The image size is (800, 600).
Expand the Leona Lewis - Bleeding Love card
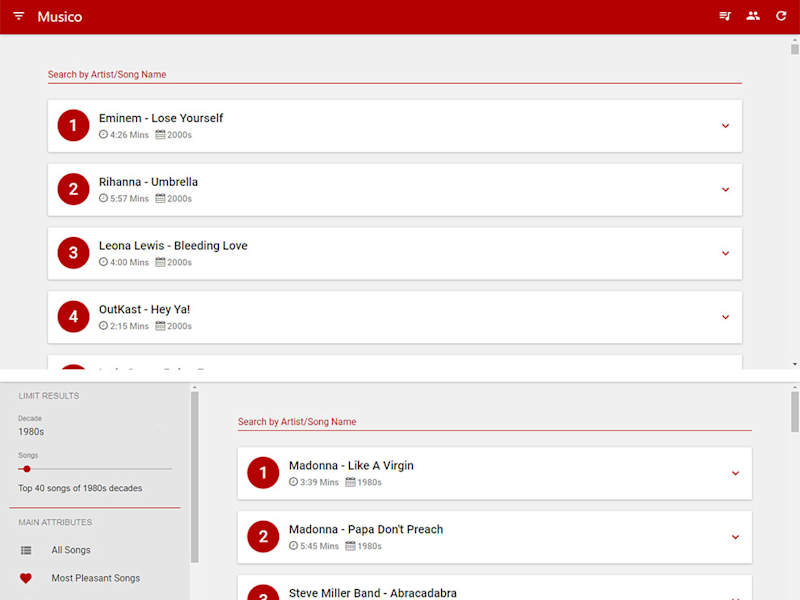(726, 253)
